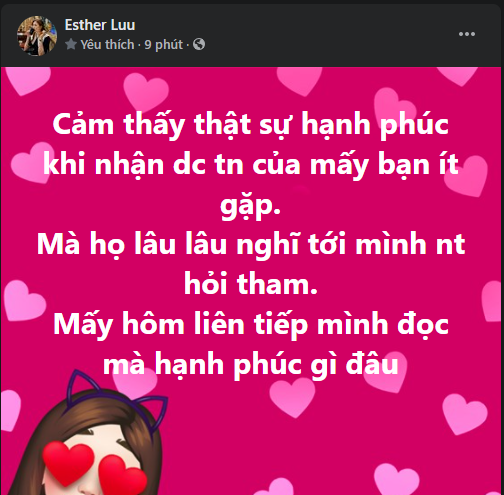Click the text line 'Cảm thấy thật sự hạnh phúc'
Image resolution: width=504 pixels, height=495 pixels.
250,125
